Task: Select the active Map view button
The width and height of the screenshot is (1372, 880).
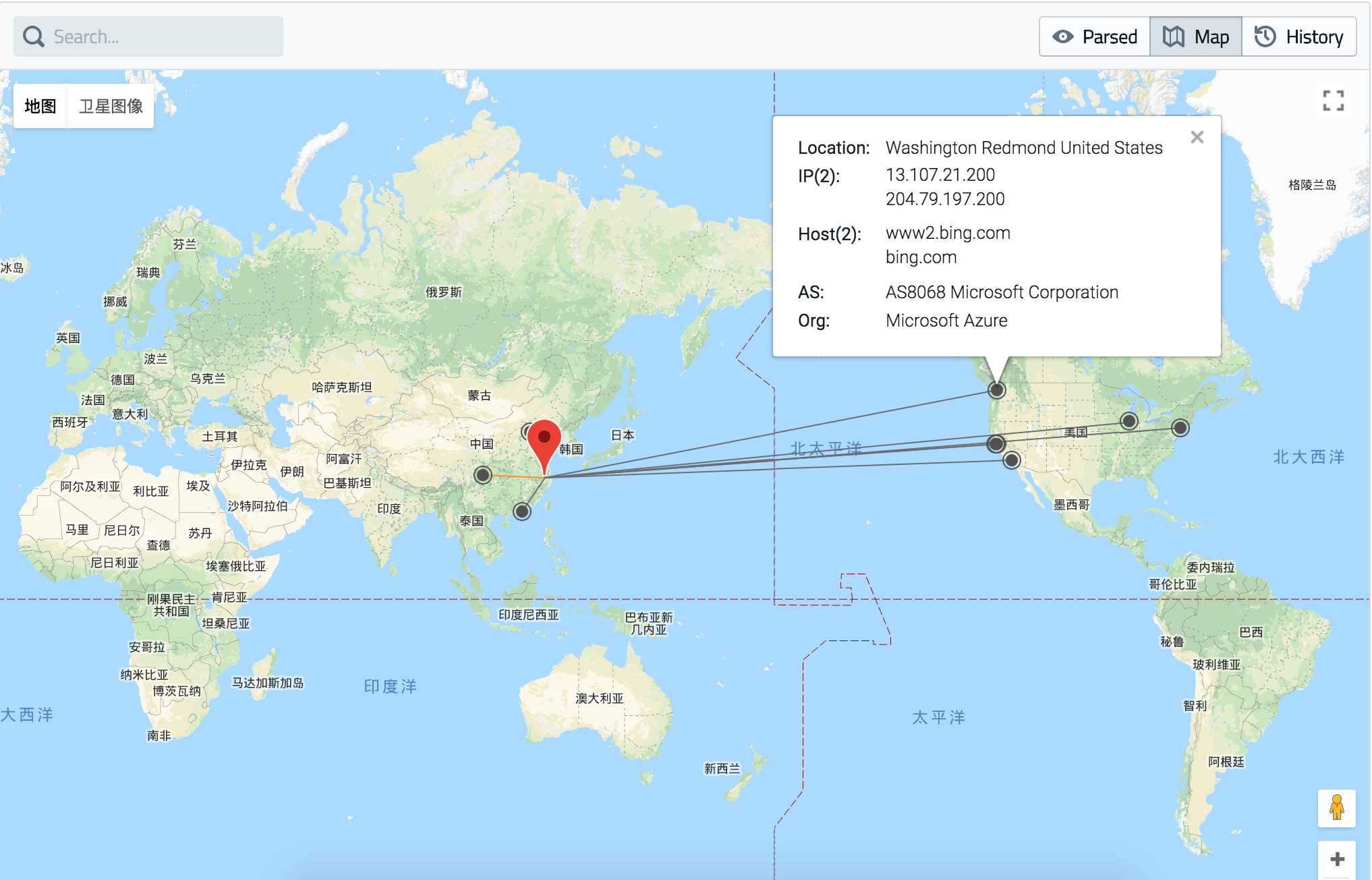Action: (x=1196, y=36)
